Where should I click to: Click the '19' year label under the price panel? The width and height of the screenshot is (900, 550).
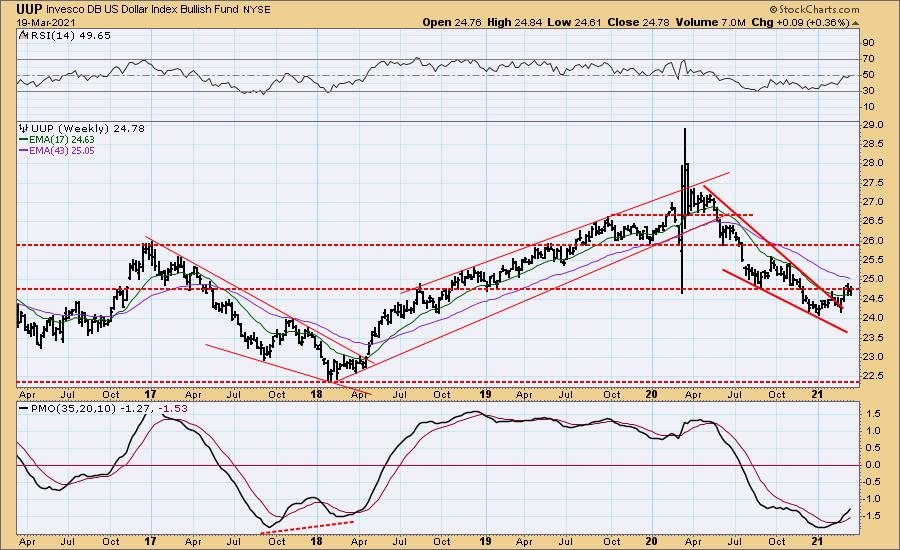click(486, 394)
